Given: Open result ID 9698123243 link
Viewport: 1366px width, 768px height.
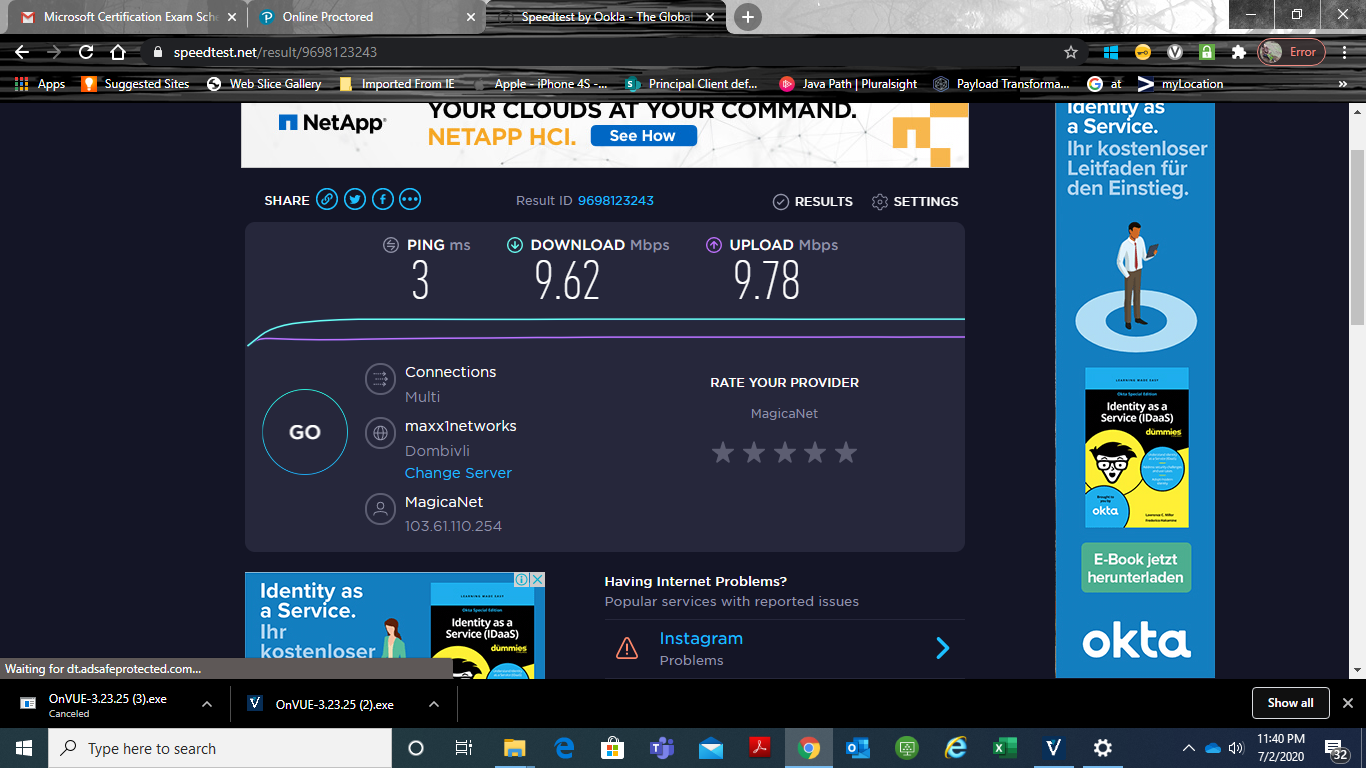Looking at the screenshot, I should [x=616, y=201].
